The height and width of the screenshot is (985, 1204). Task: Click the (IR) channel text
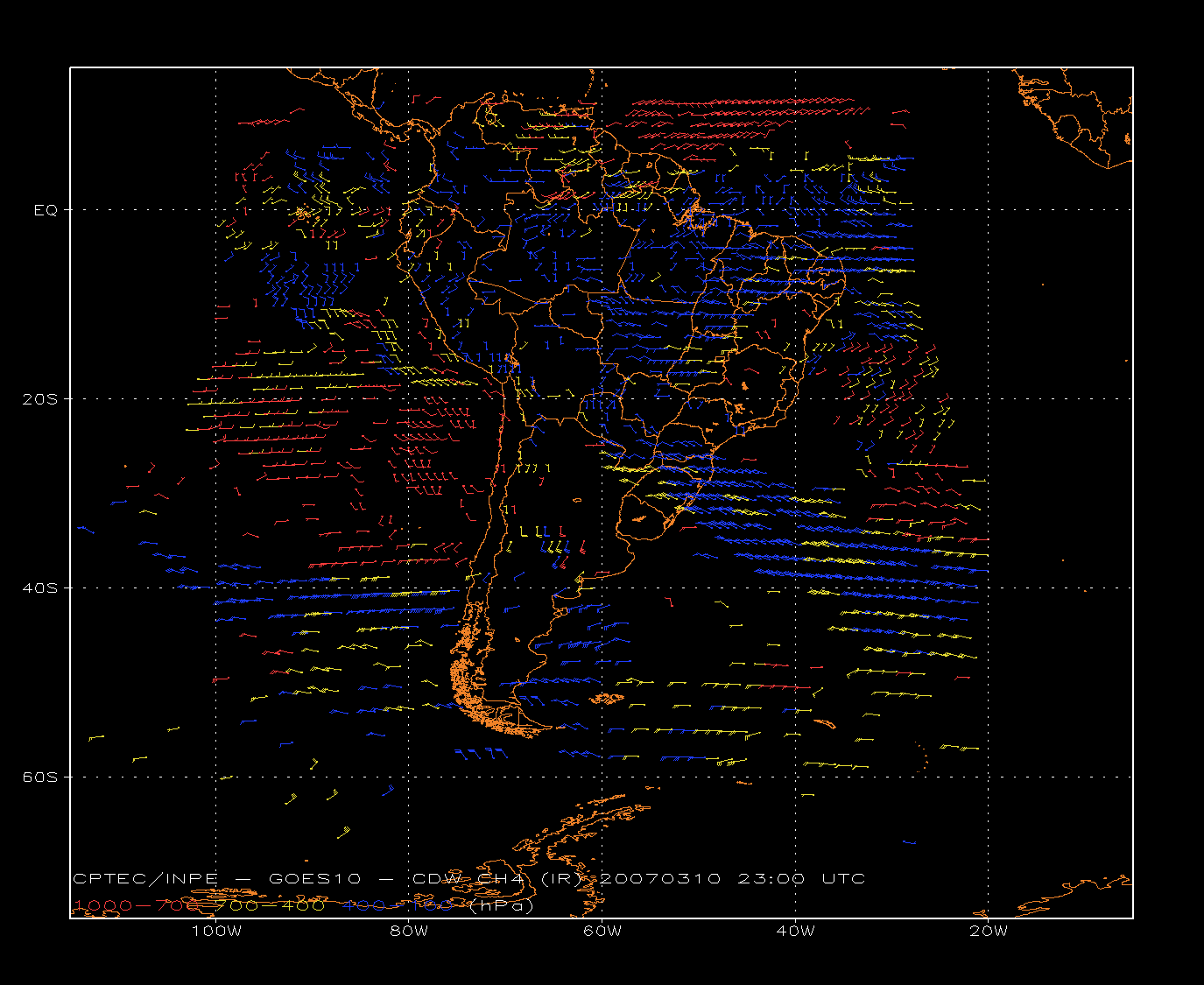point(562,879)
